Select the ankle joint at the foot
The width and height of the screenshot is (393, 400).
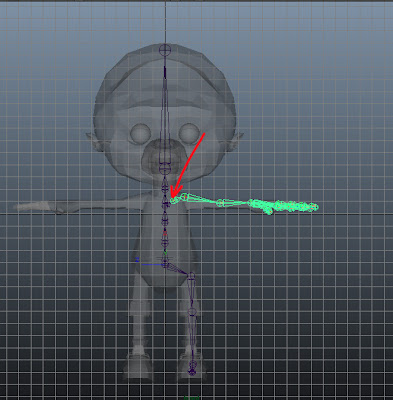(x=192, y=364)
